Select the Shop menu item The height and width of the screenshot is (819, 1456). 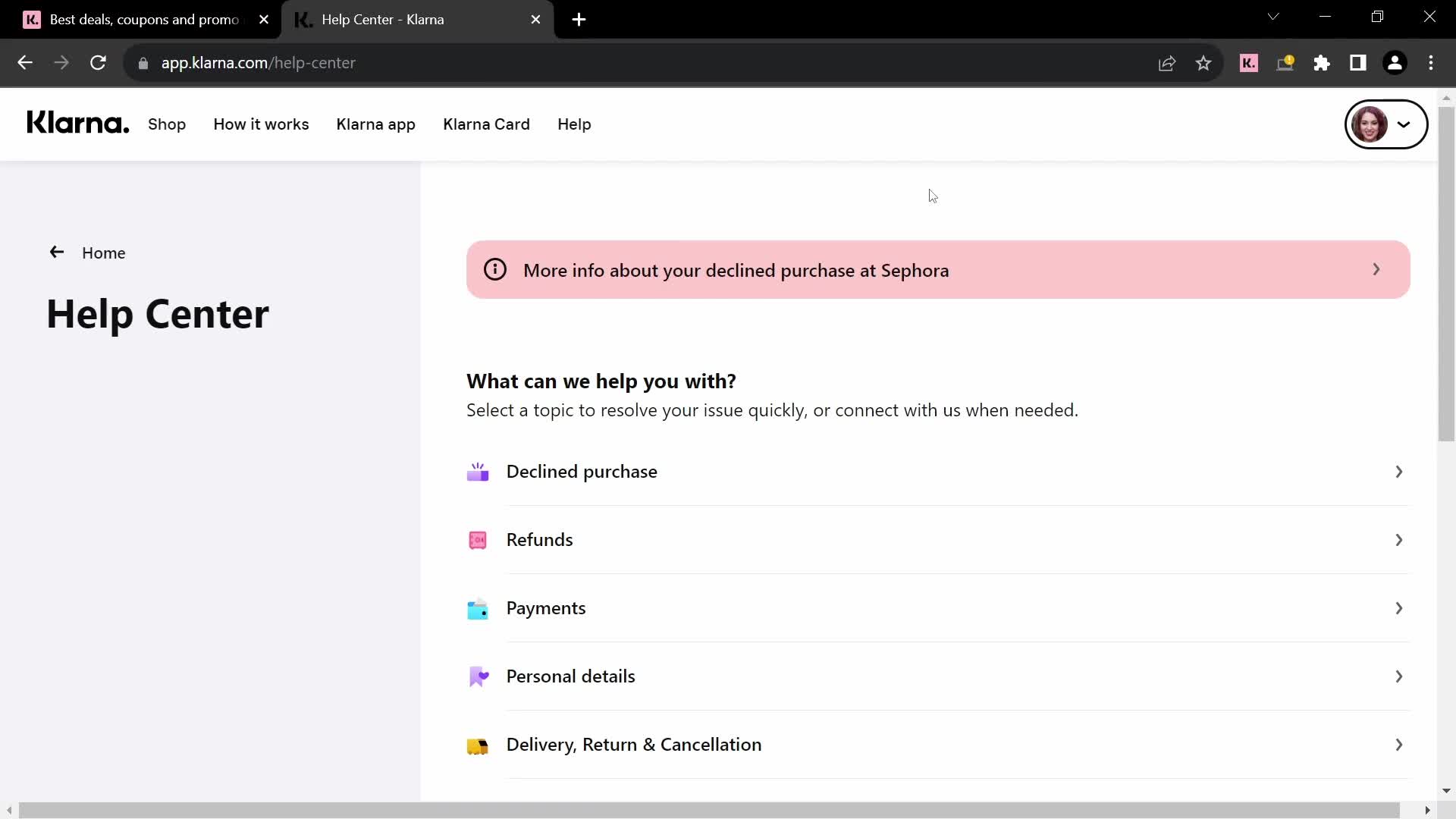166,123
